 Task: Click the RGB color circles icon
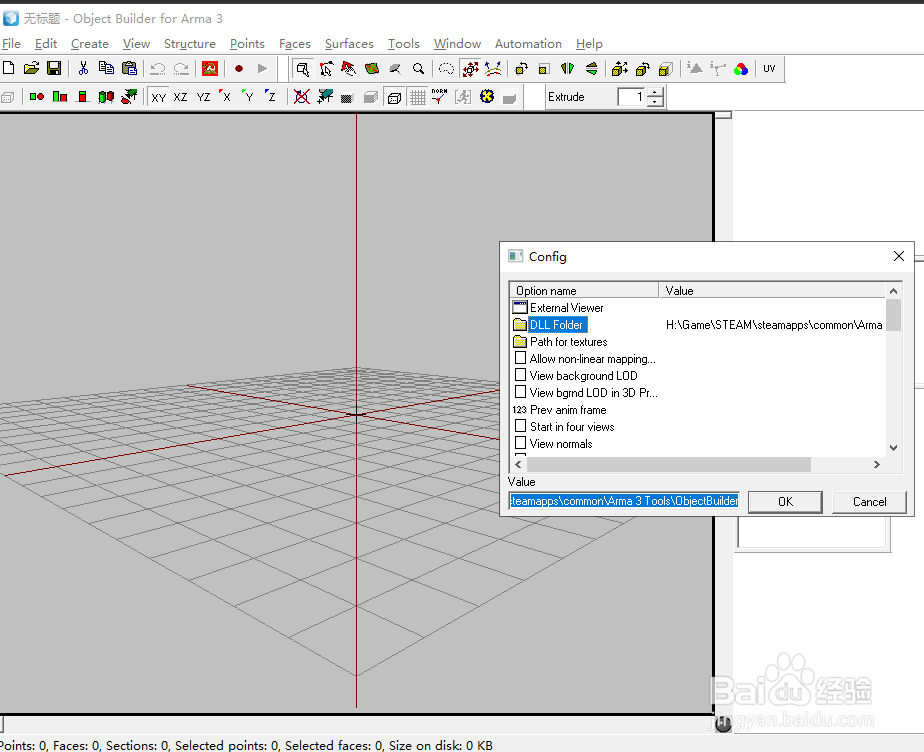pos(741,69)
